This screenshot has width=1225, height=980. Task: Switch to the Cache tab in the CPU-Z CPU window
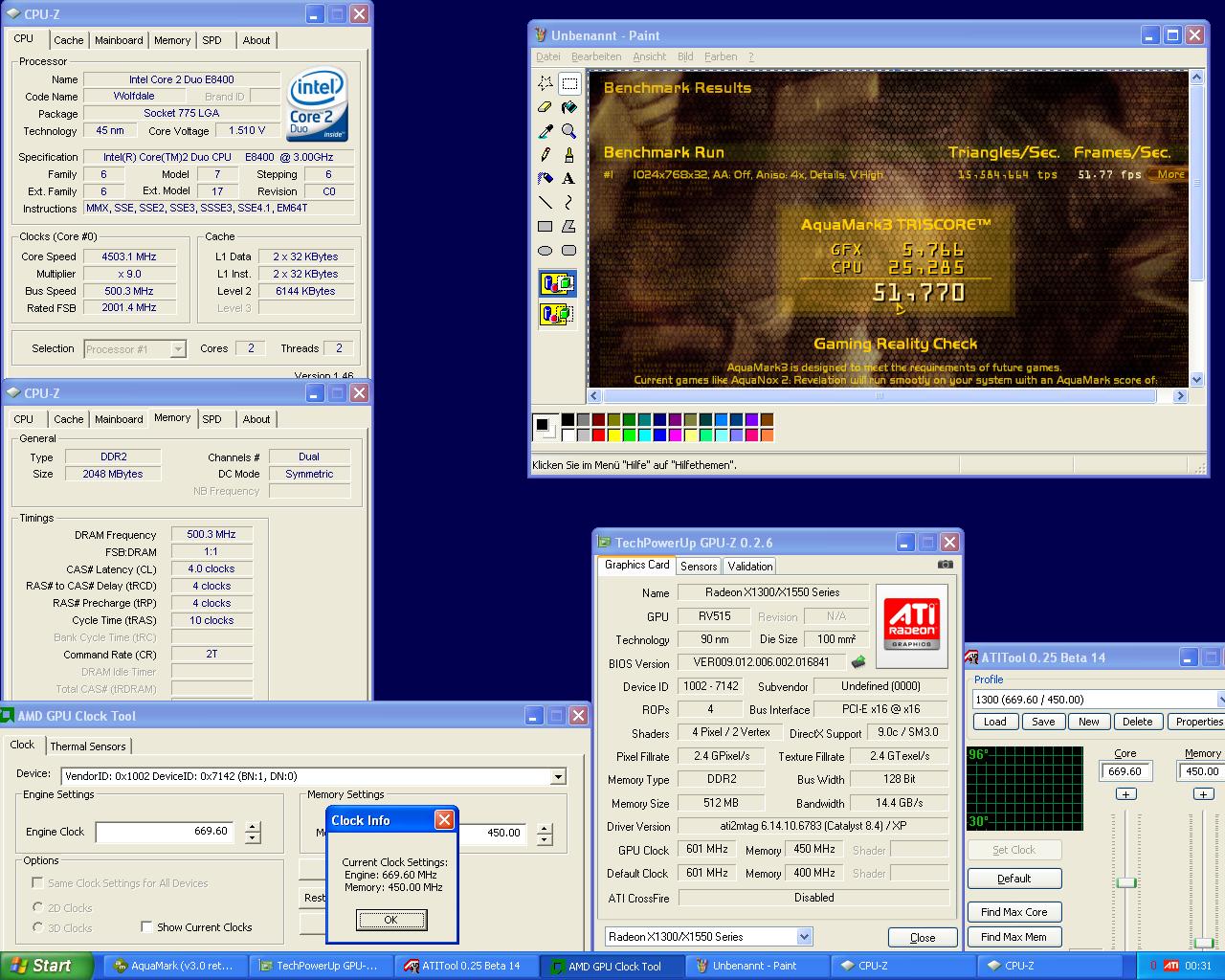(x=68, y=40)
